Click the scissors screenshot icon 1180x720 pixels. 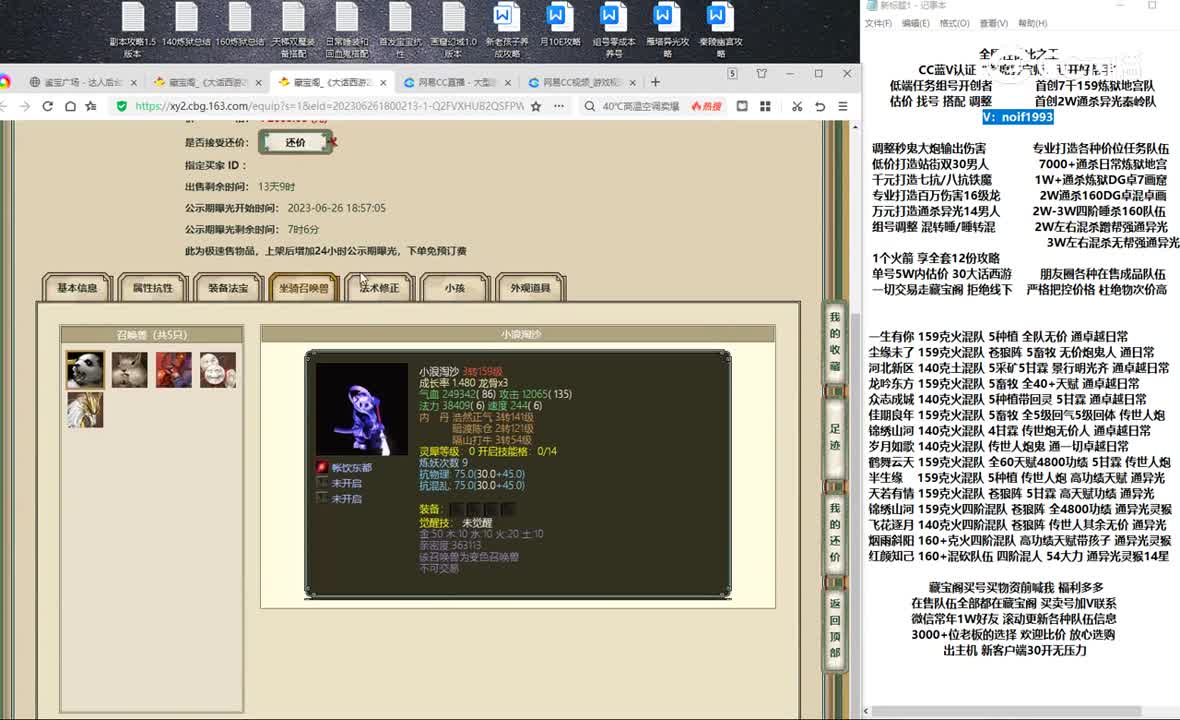click(x=797, y=106)
